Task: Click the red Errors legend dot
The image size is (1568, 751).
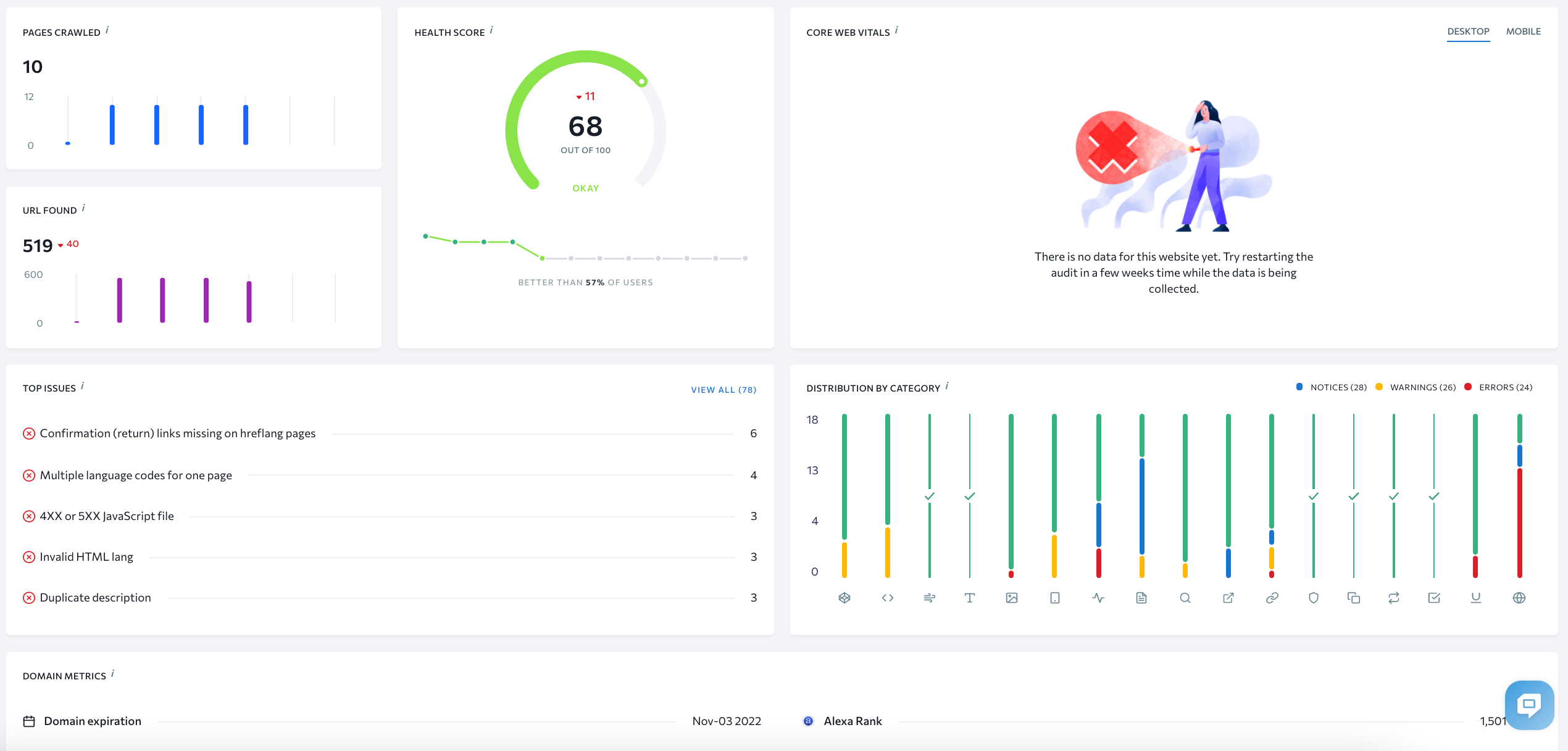Action: click(1468, 387)
